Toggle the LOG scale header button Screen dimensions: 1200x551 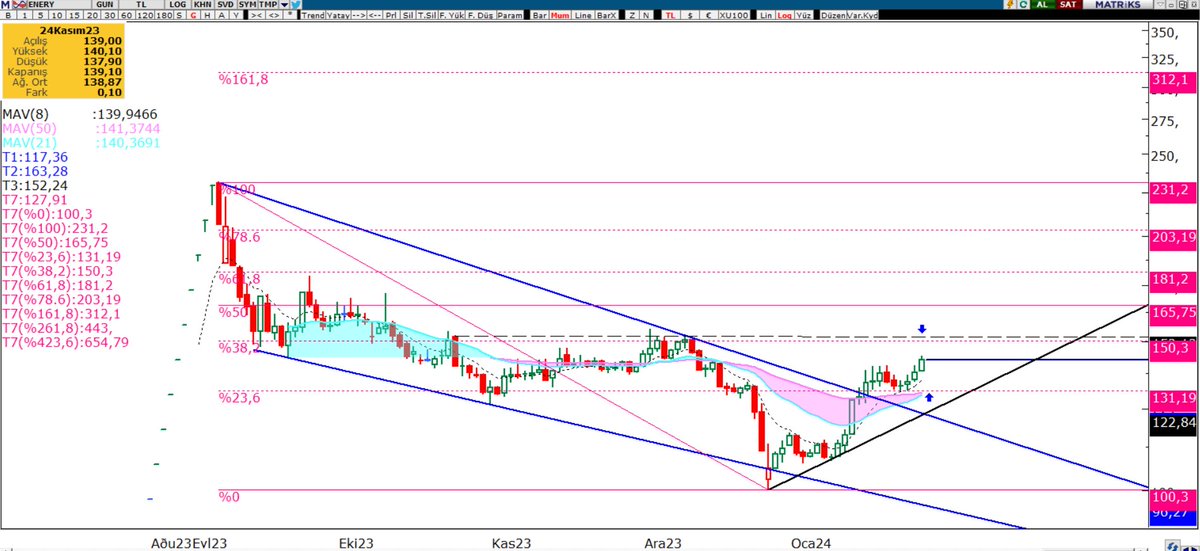click(178, 7)
